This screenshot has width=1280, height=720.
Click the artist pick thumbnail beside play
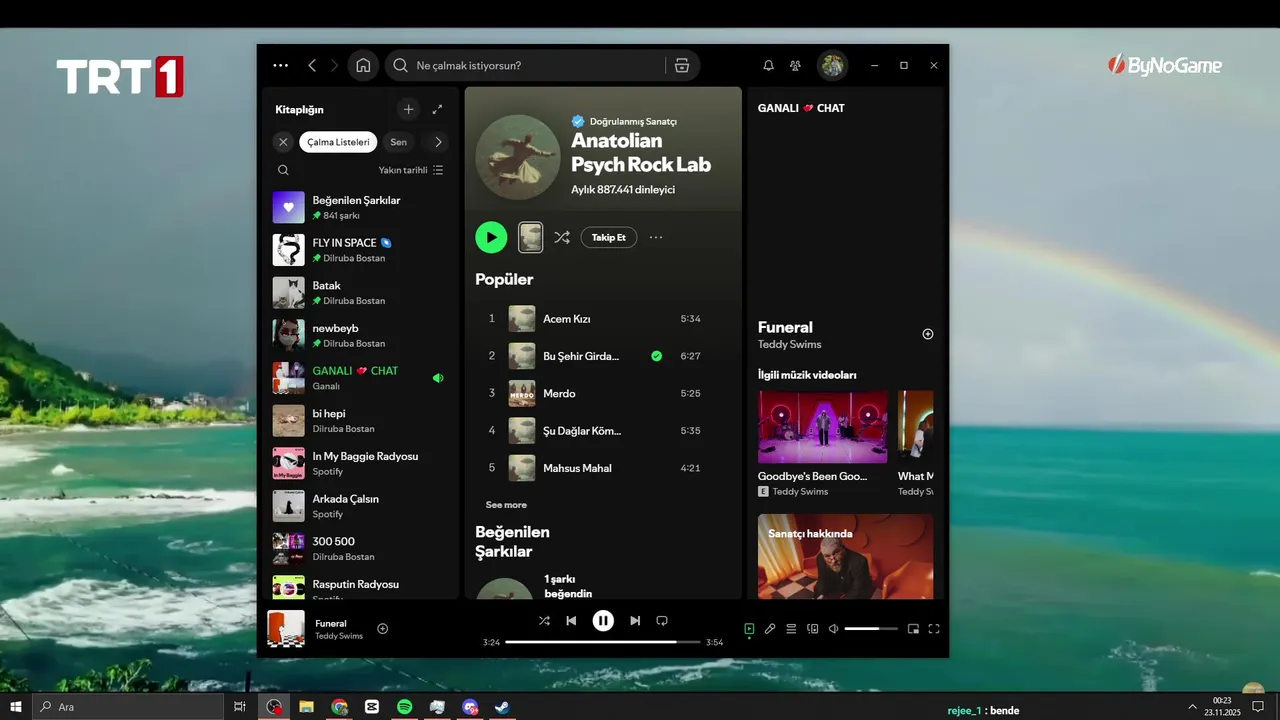pos(531,237)
